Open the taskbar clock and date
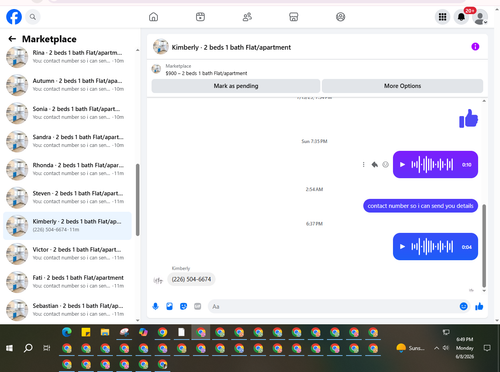Image resolution: width=500 pixels, height=372 pixels. [x=465, y=348]
